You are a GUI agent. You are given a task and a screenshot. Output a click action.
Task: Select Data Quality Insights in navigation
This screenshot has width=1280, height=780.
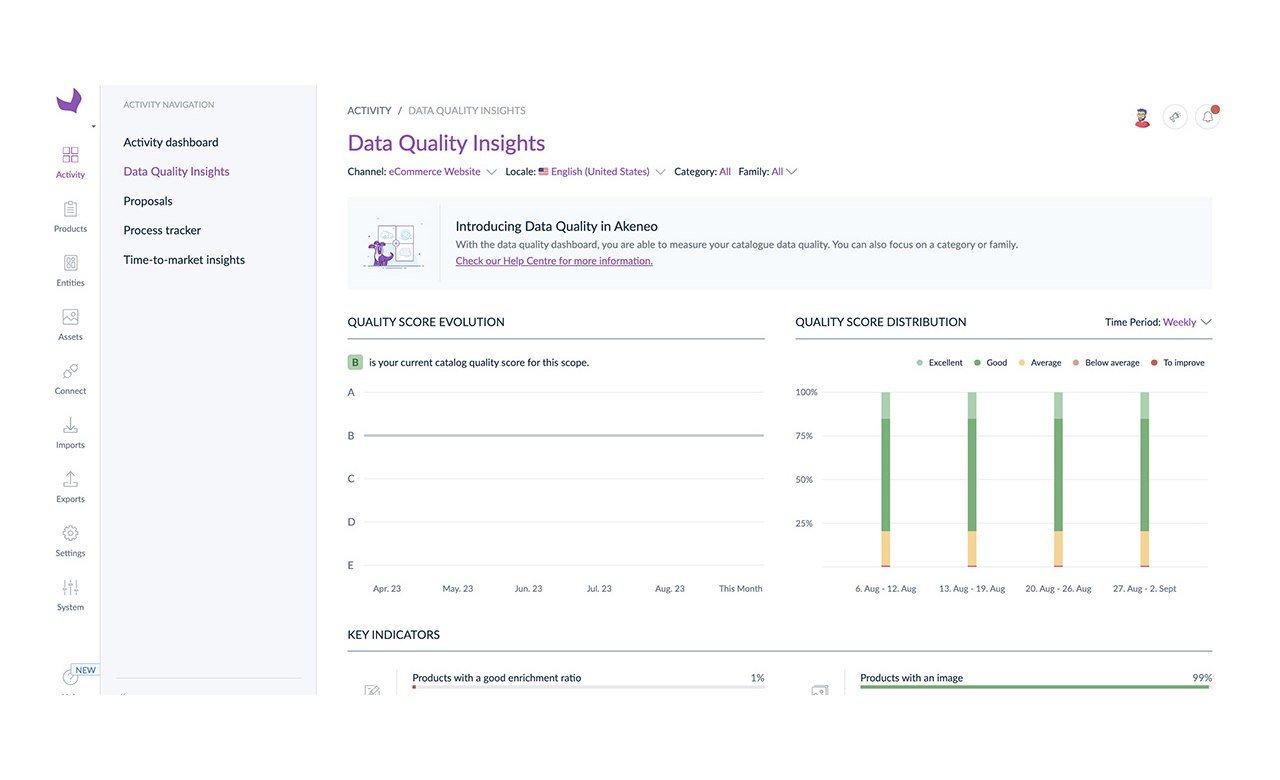coord(176,172)
